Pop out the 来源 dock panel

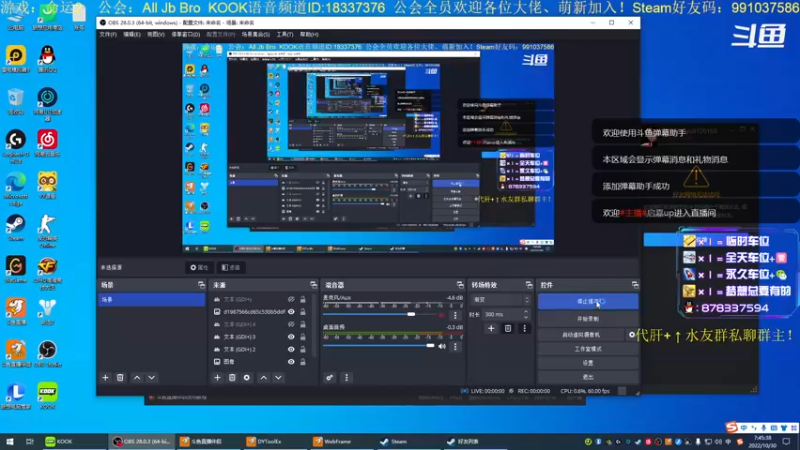[x=313, y=285]
